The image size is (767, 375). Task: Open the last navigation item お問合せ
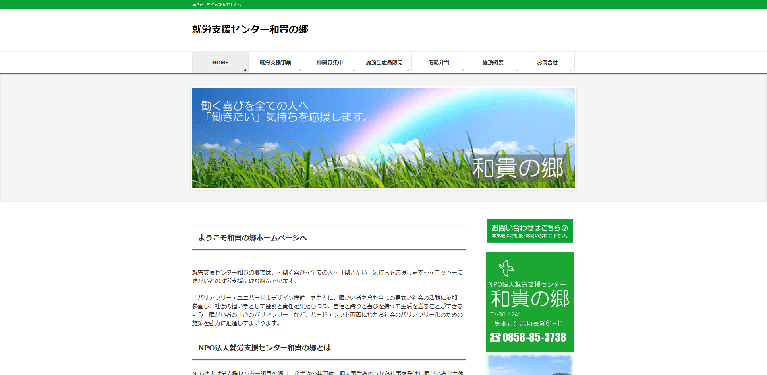tap(547, 63)
